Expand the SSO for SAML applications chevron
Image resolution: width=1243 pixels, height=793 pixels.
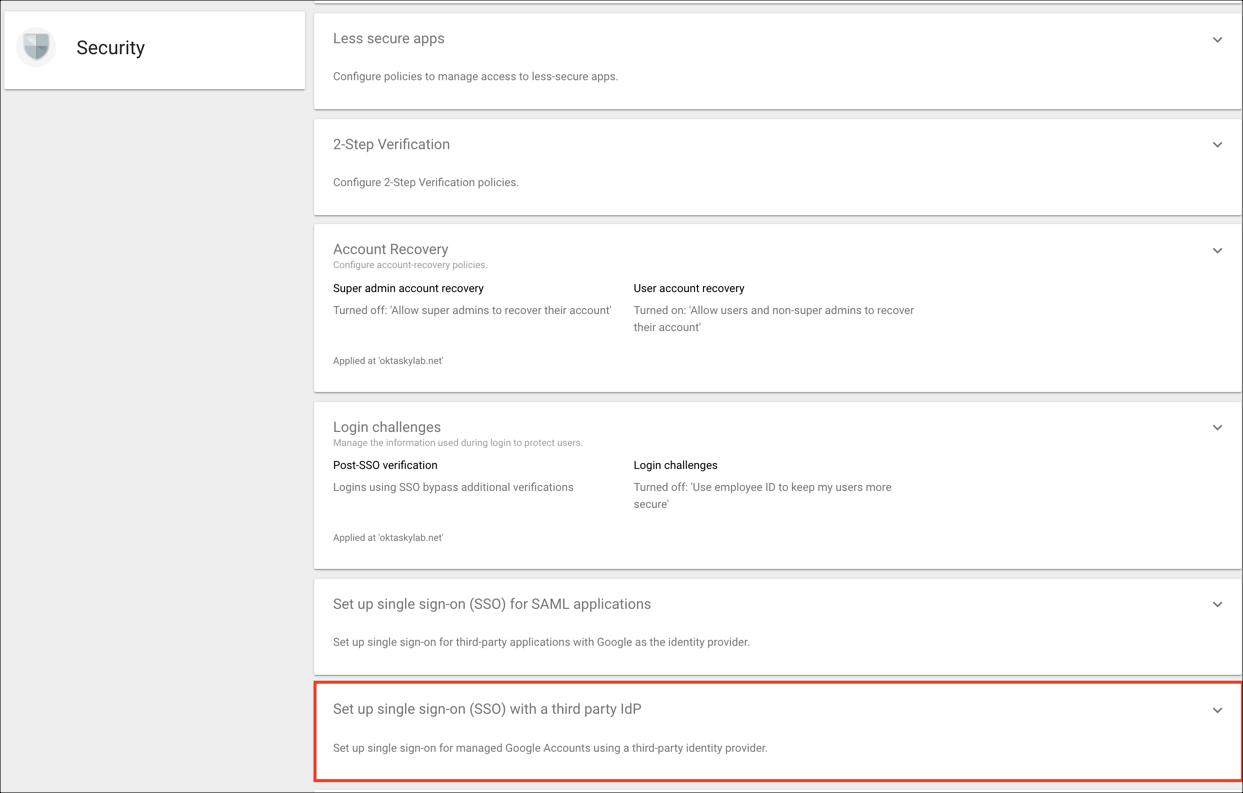click(1217, 605)
